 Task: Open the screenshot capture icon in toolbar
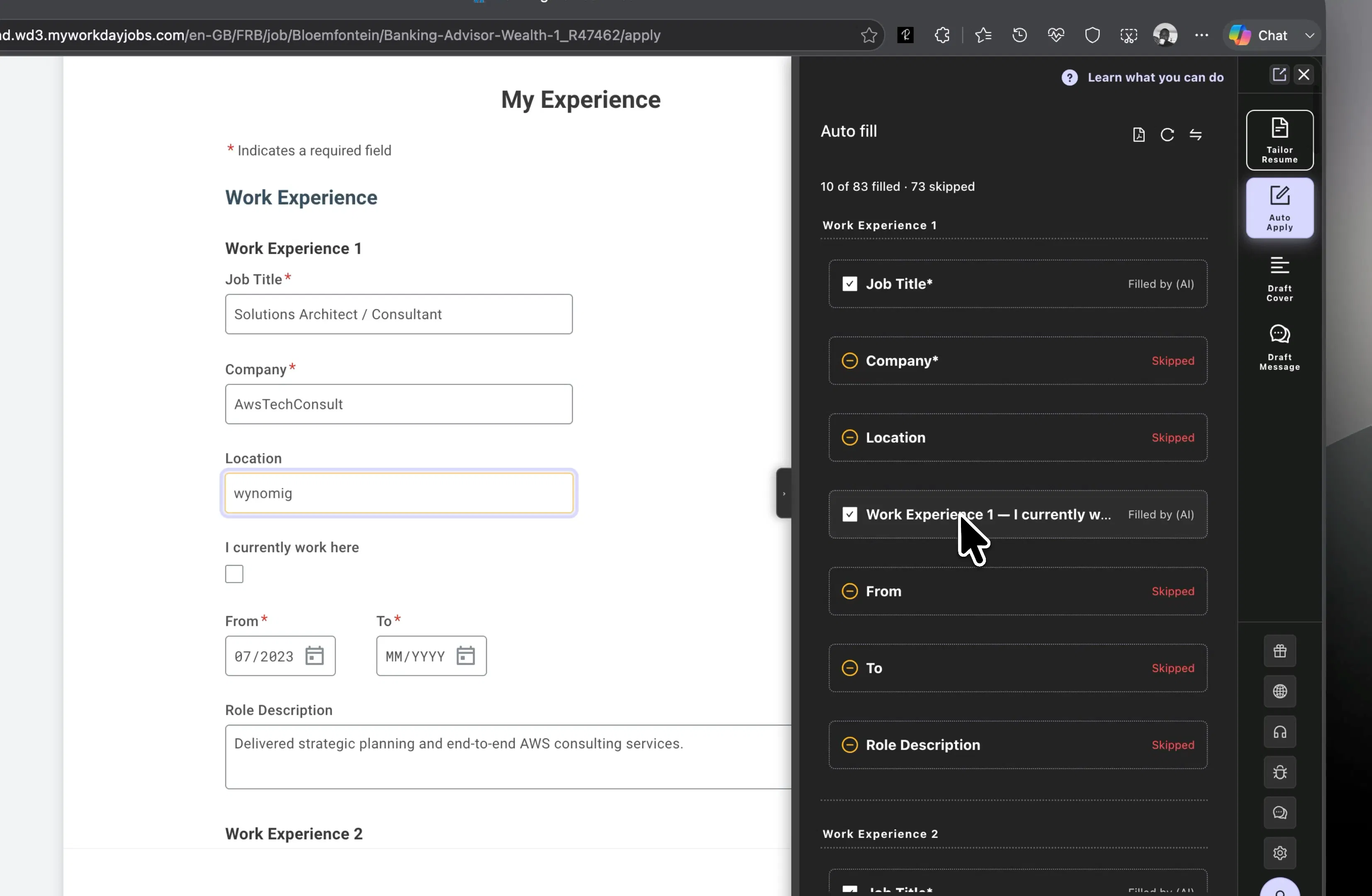point(1128,35)
